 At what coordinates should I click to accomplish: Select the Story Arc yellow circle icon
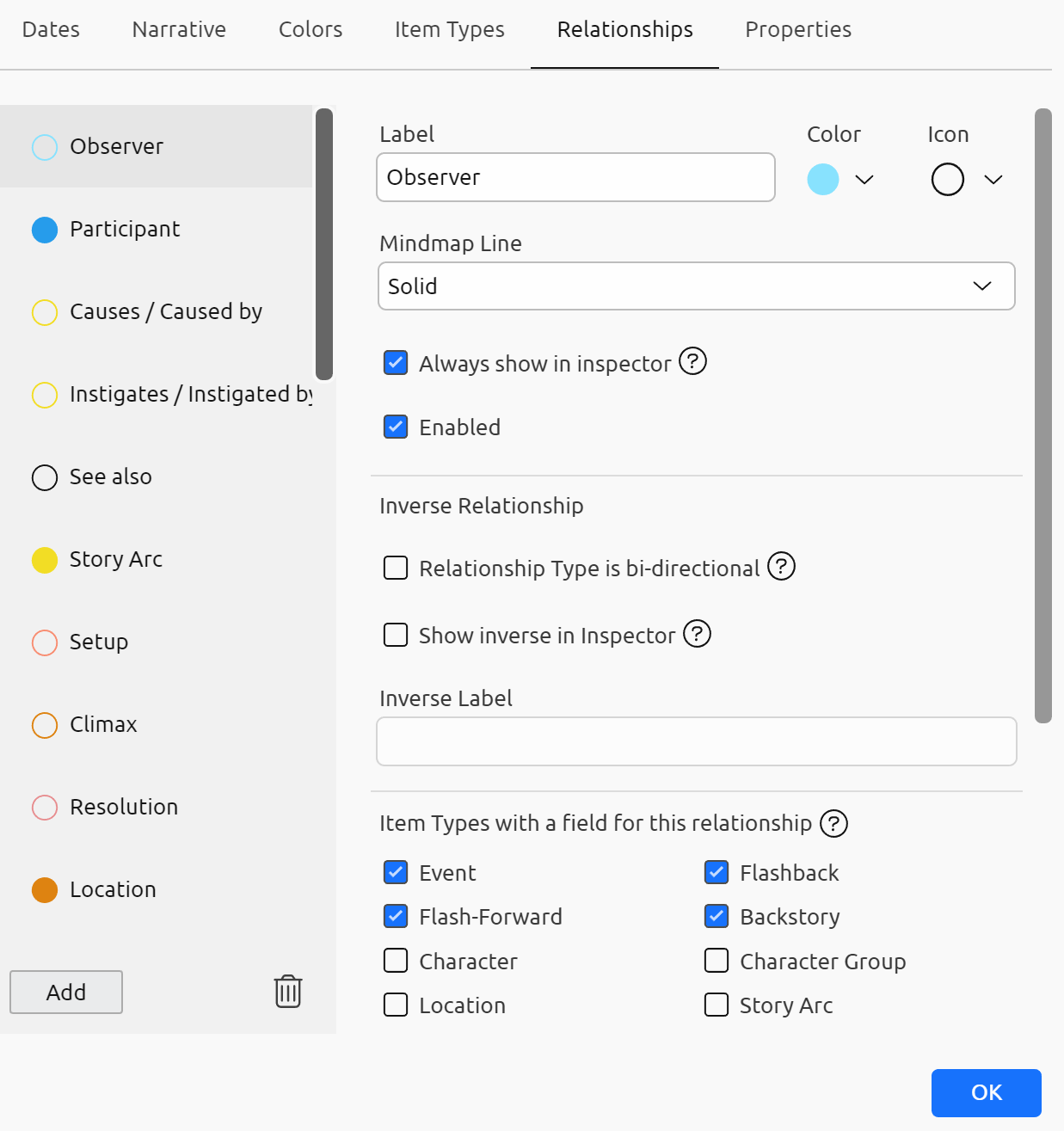(45, 560)
